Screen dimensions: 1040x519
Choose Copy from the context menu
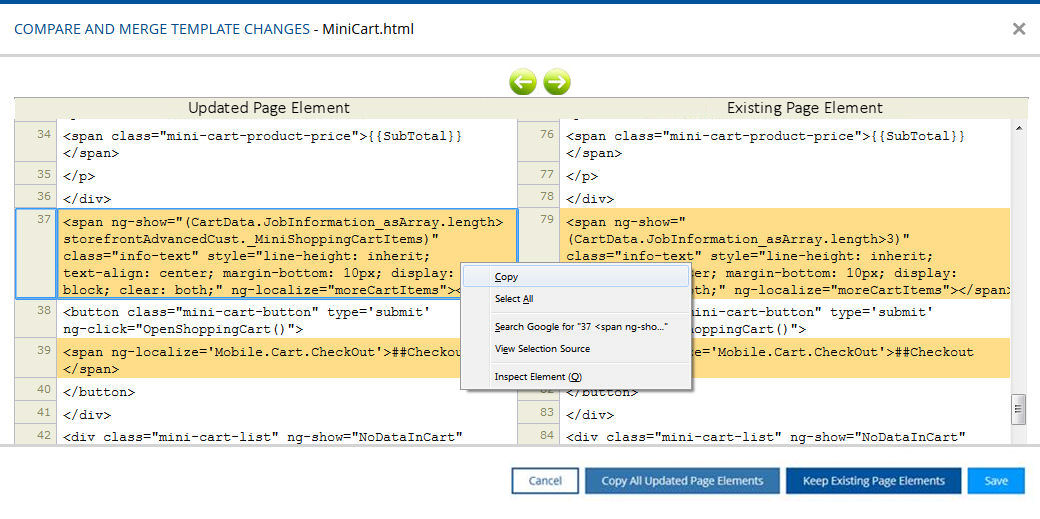(507, 277)
